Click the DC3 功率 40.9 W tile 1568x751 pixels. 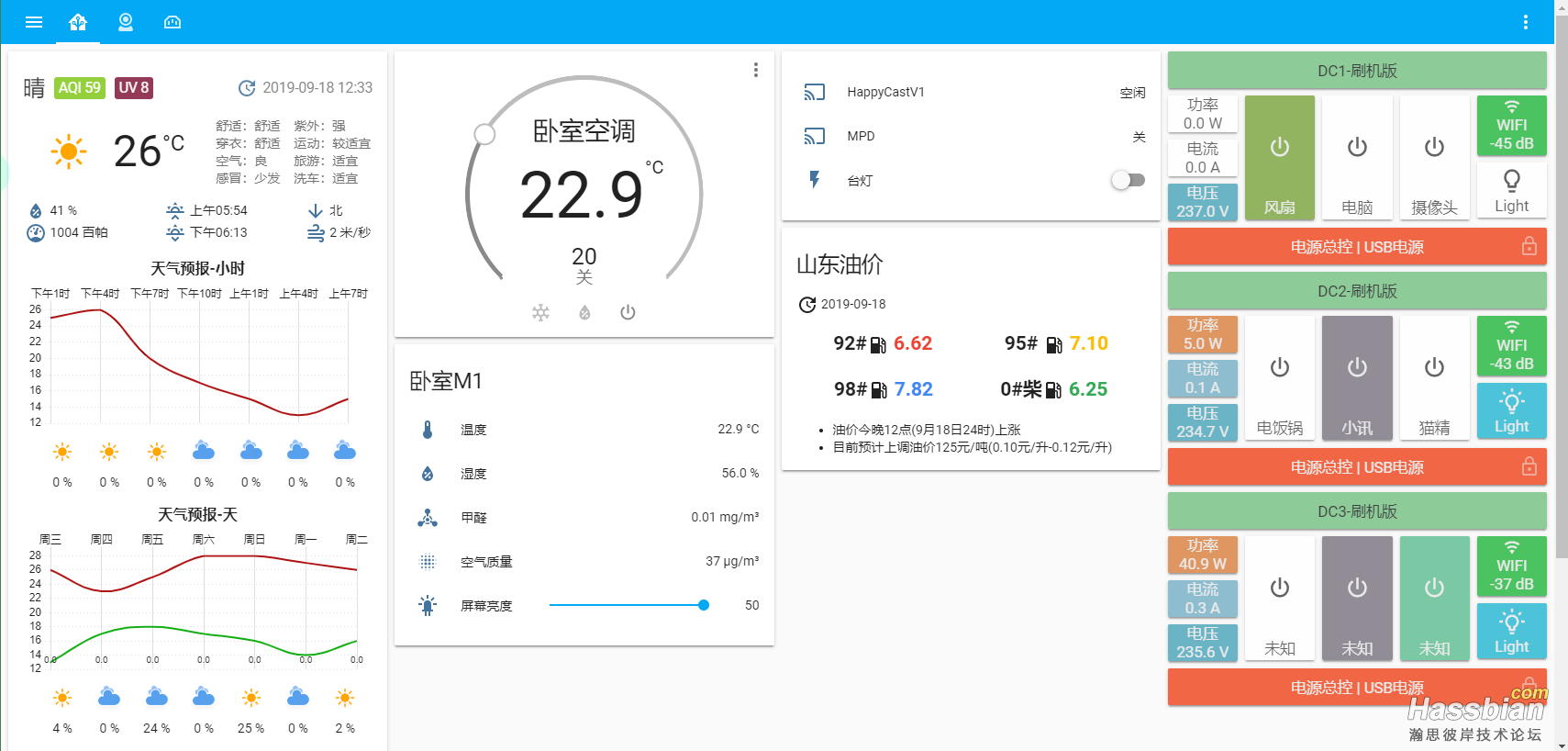pos(1203,555)
